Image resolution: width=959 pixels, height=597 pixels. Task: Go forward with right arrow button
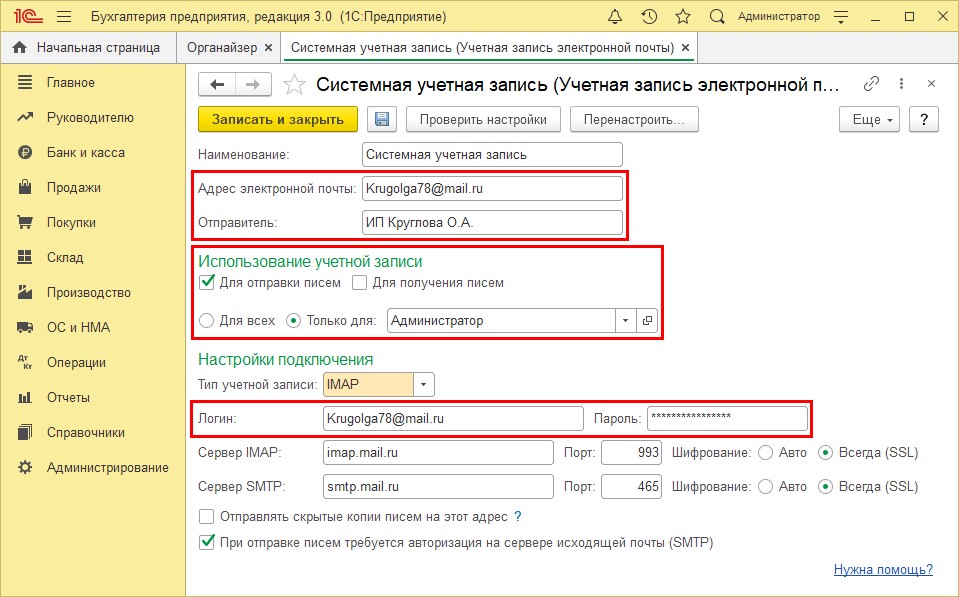point(253,84)
